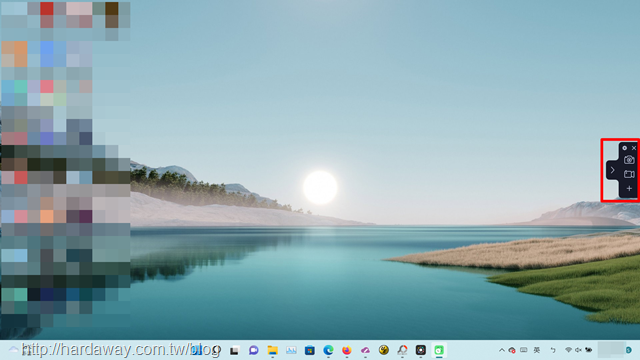This screenshot has height=360, width=640.
Task: Collapse the floating toolbar with chevron arrow
Action: pyautogui.click(x=612, y=170)
